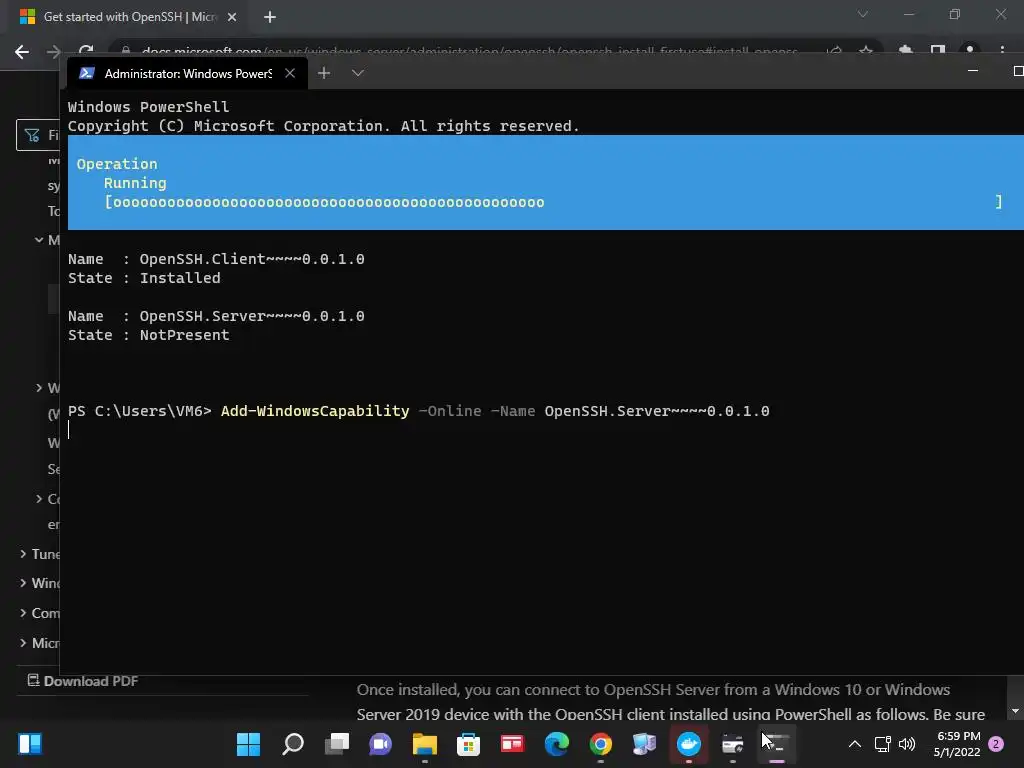Viewport: 1024px width, 768px height.
Task: Select the Get started with OpenSSH tab
Action: pyautogui.click(x=129, y=17)
